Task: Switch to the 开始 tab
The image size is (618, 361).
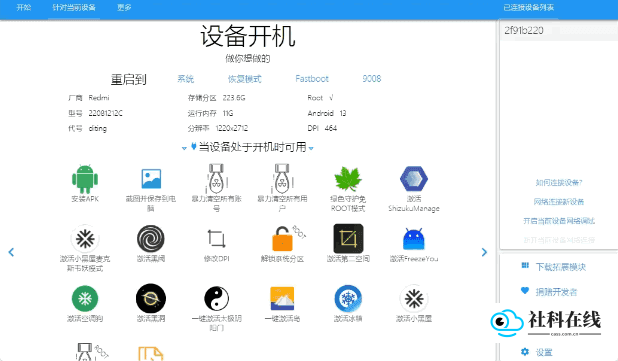Action: coord(24,7)
